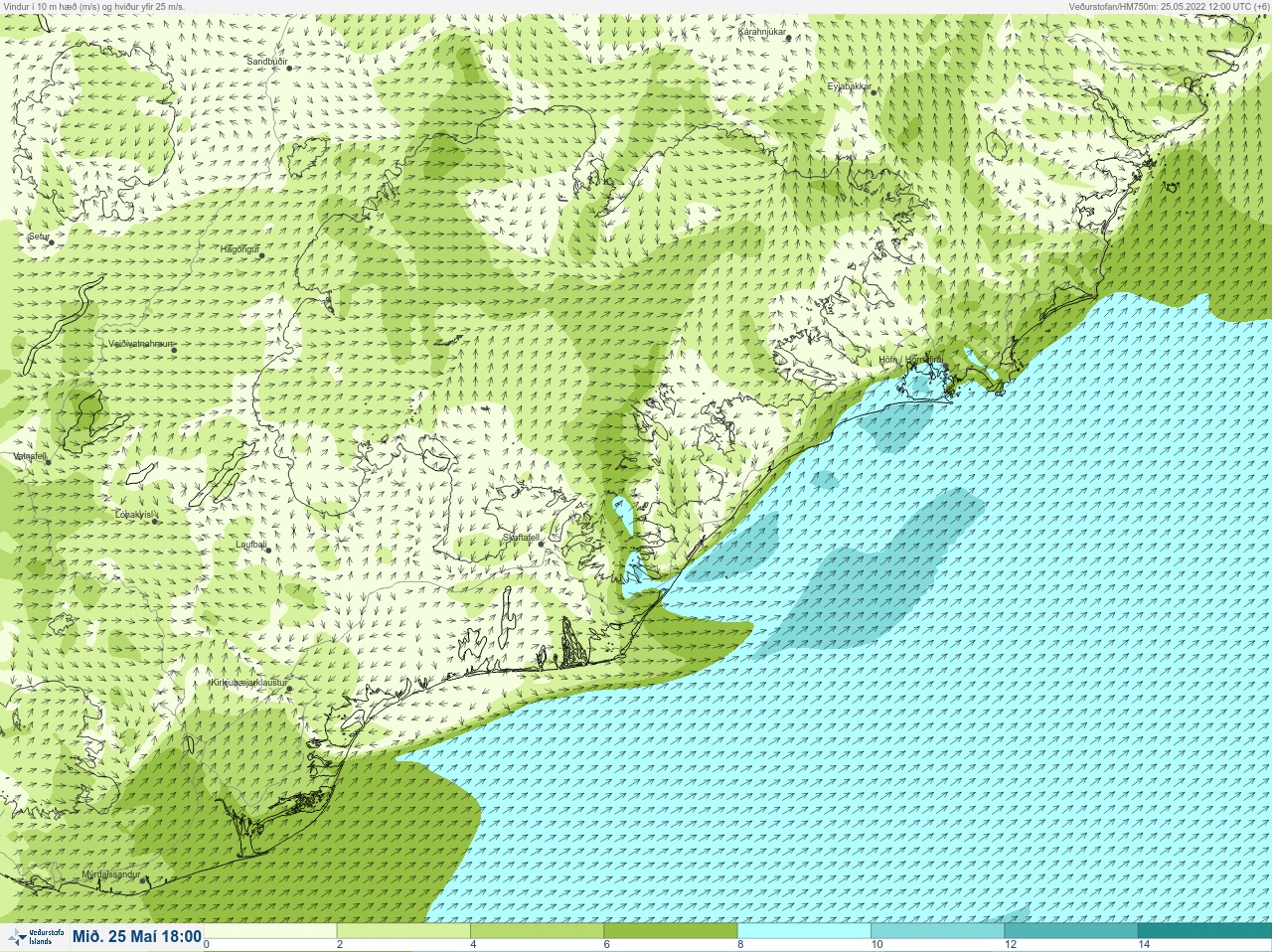This screenshot has width=1272, height=952.
Task: Click the Vatnsfell station label
Action: [x=30, y=456]
